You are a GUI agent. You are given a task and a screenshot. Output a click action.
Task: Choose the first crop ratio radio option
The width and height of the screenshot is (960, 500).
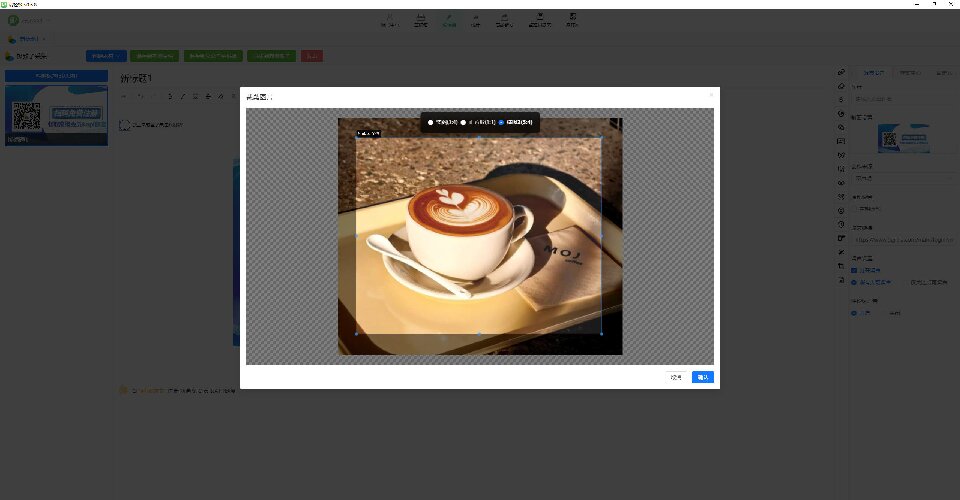(430, 122)
